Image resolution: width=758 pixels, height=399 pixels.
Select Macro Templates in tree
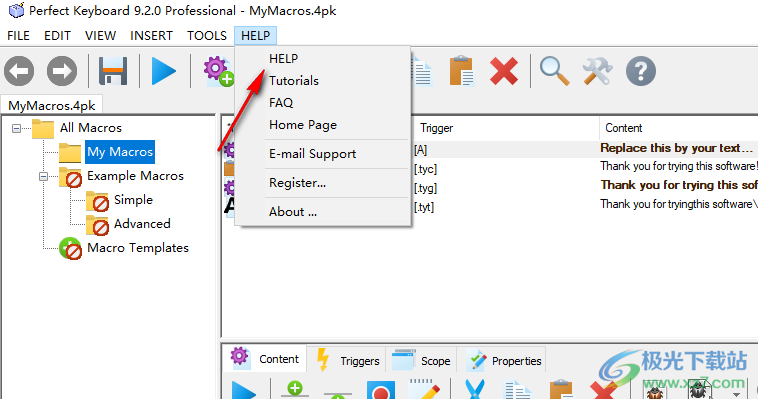pos(138,248)
